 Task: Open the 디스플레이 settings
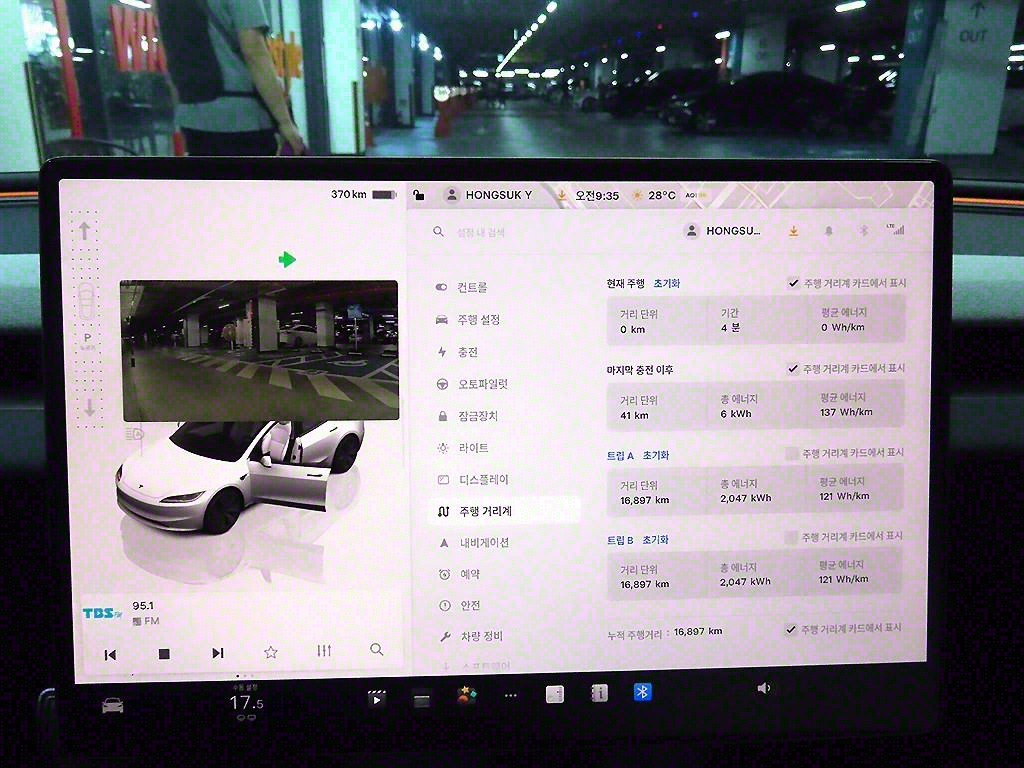pos(473,479)
